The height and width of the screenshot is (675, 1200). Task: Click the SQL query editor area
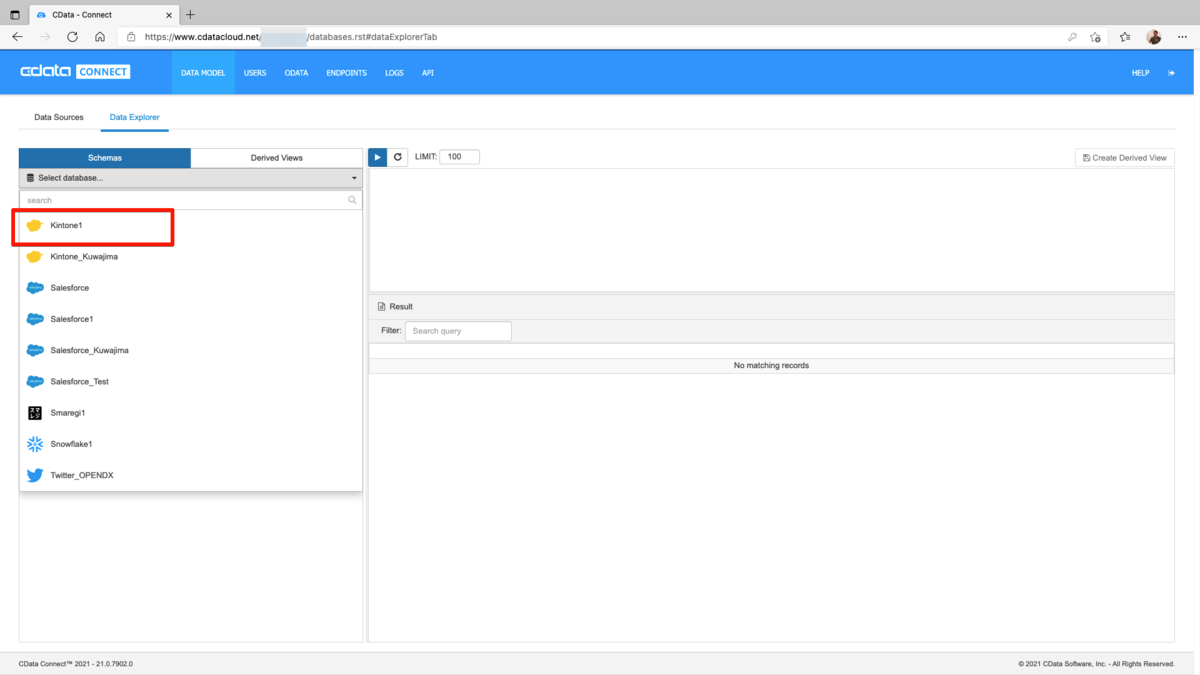pyautogui.click(x=772, y=230)
